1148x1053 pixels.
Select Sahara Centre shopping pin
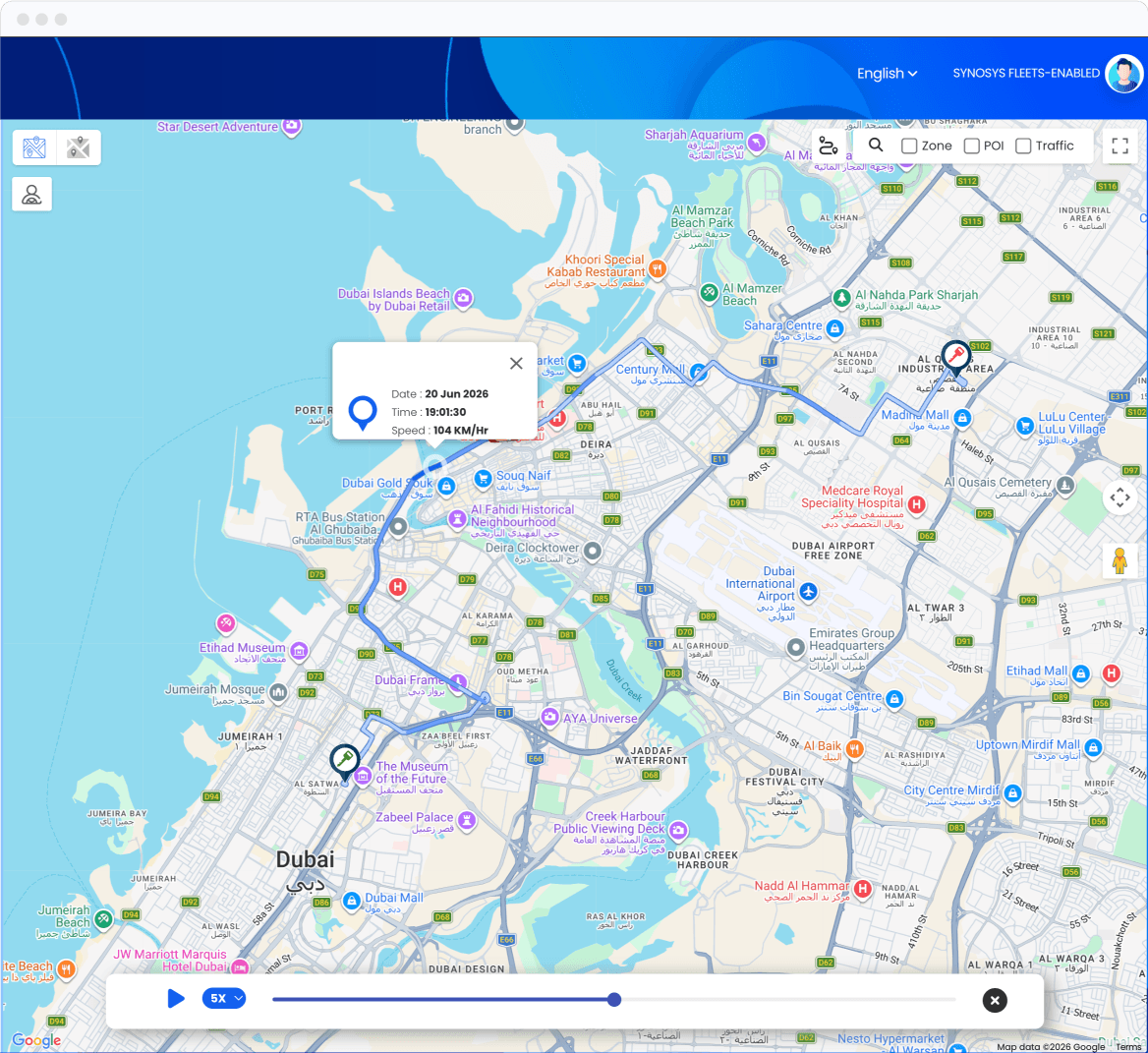tap(835, 328)
